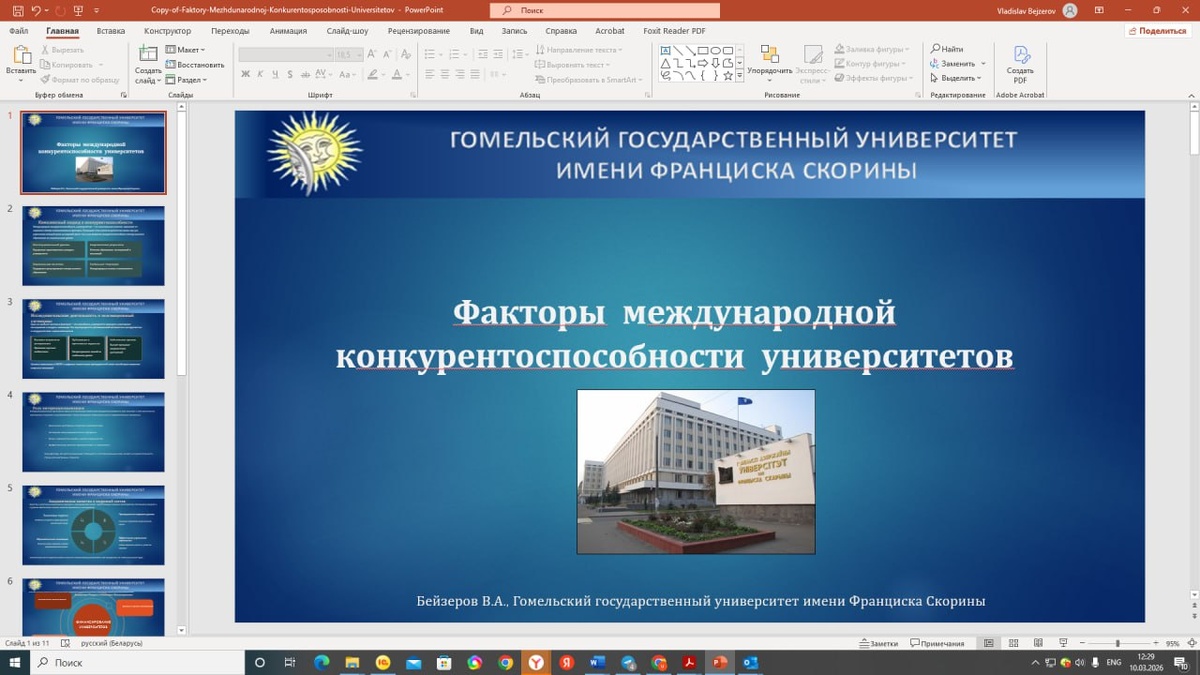The height and width of the screenshot is (675, 1200).
Task: Expand the shapes gallery more arrow
Action: pos(740,75)
